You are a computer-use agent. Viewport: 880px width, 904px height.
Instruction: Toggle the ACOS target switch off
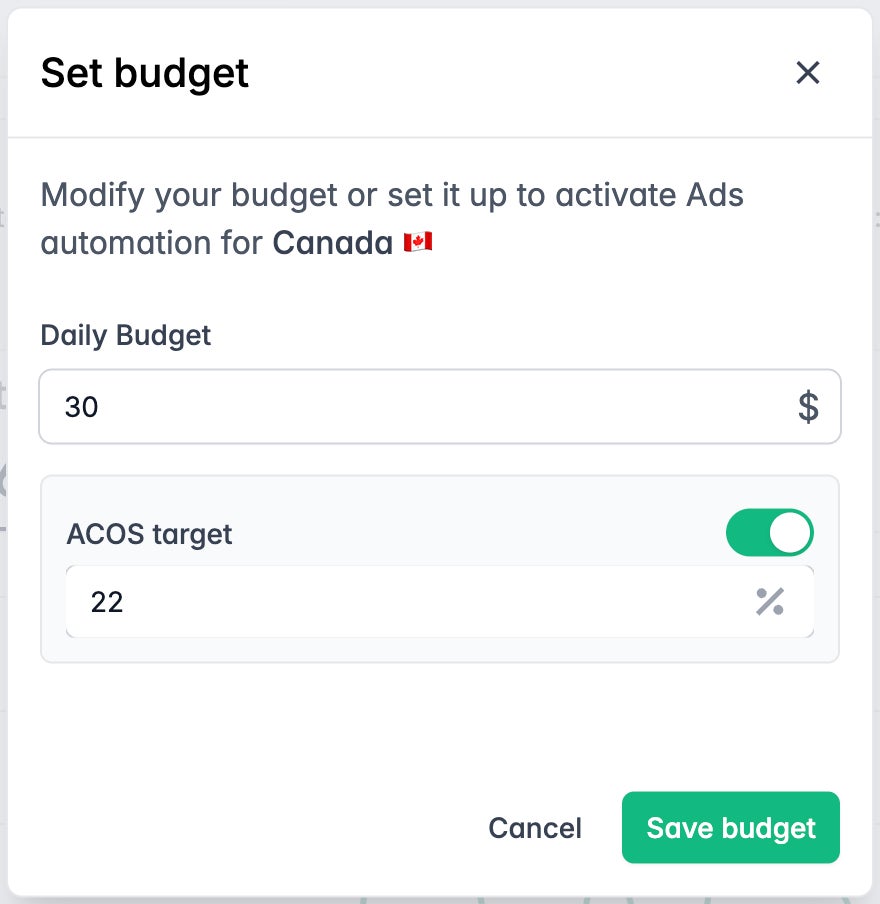point(769,533)
